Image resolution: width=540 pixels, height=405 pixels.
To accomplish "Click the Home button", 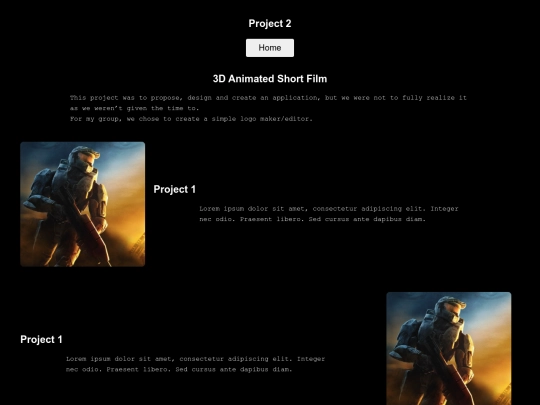I will click(x=270, y=48).
